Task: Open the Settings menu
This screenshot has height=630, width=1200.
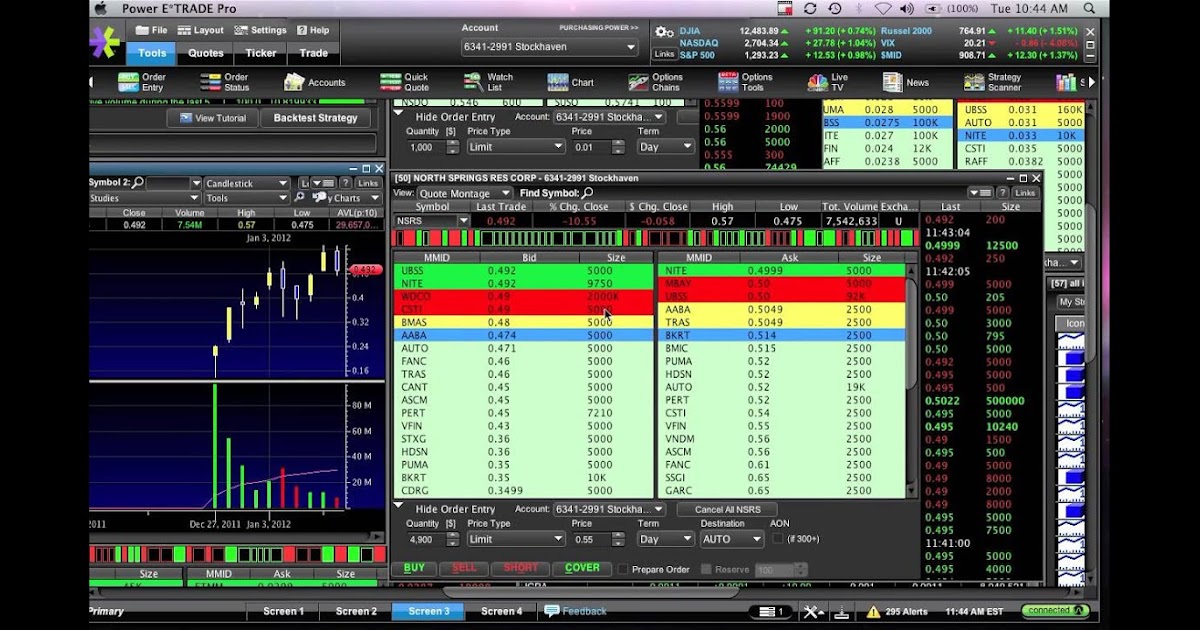Action: click(260, 30)
